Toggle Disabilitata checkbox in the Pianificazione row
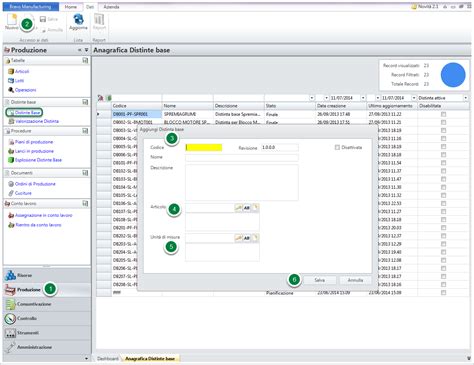The height and width of the screenshot is (365, 474). click(x=443, y=293)
